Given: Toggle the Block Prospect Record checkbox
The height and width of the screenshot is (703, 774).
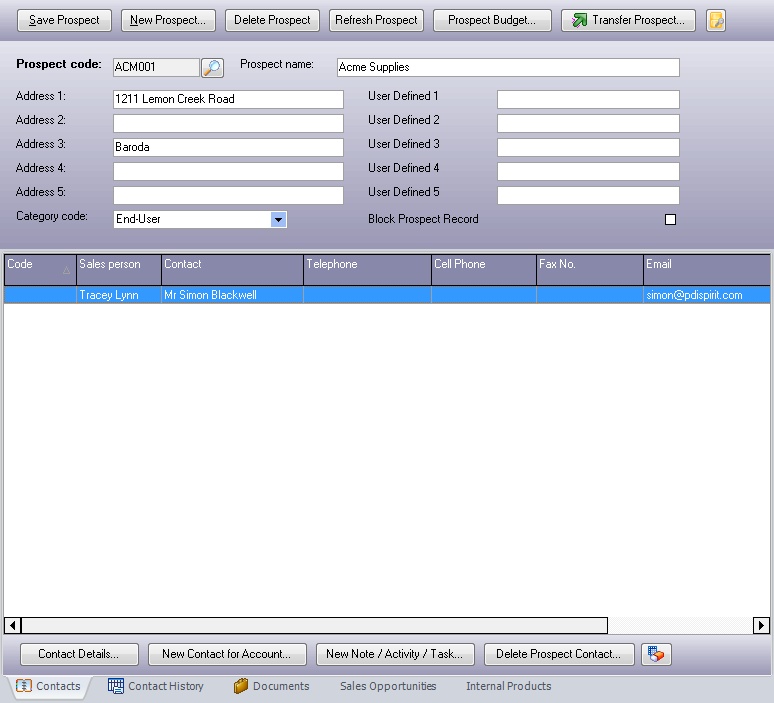Looking at the screenshot, I should point(670,219).
